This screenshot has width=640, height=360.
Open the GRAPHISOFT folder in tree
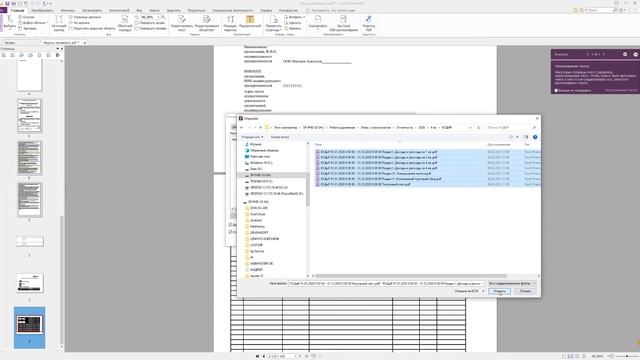click(259, 232)
